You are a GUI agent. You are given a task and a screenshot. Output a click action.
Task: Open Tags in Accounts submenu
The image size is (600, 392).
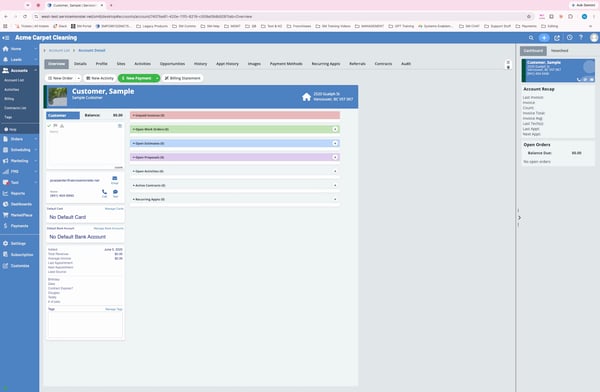pyautogui.click(x=8, y=117)
